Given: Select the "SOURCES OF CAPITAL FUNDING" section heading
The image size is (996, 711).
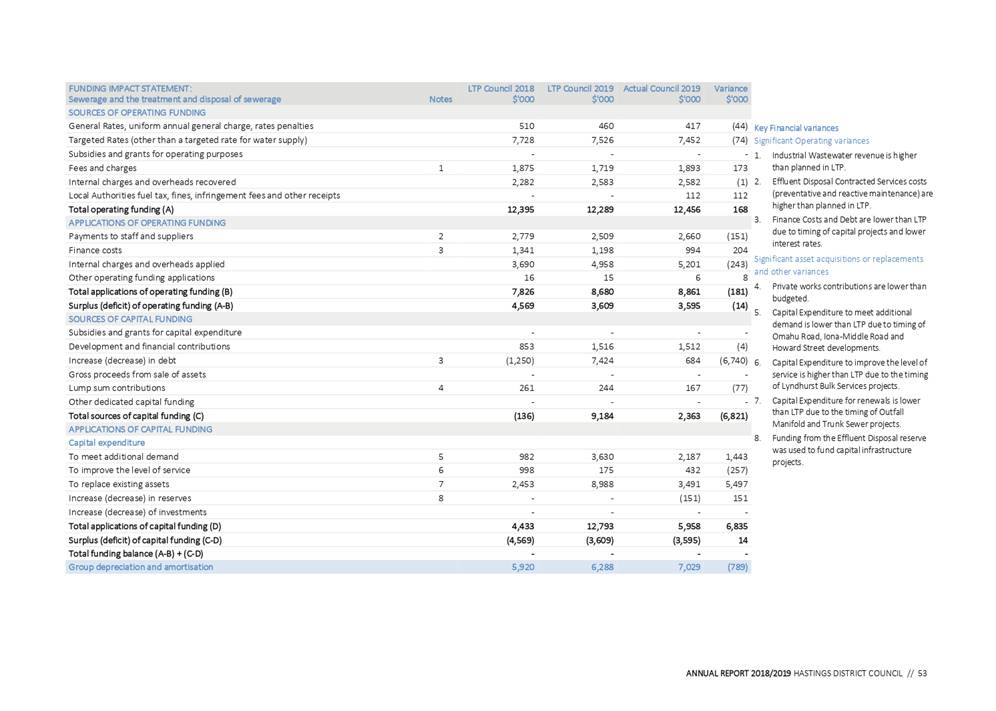Looking at the screenshot, I should click(130, 319).
